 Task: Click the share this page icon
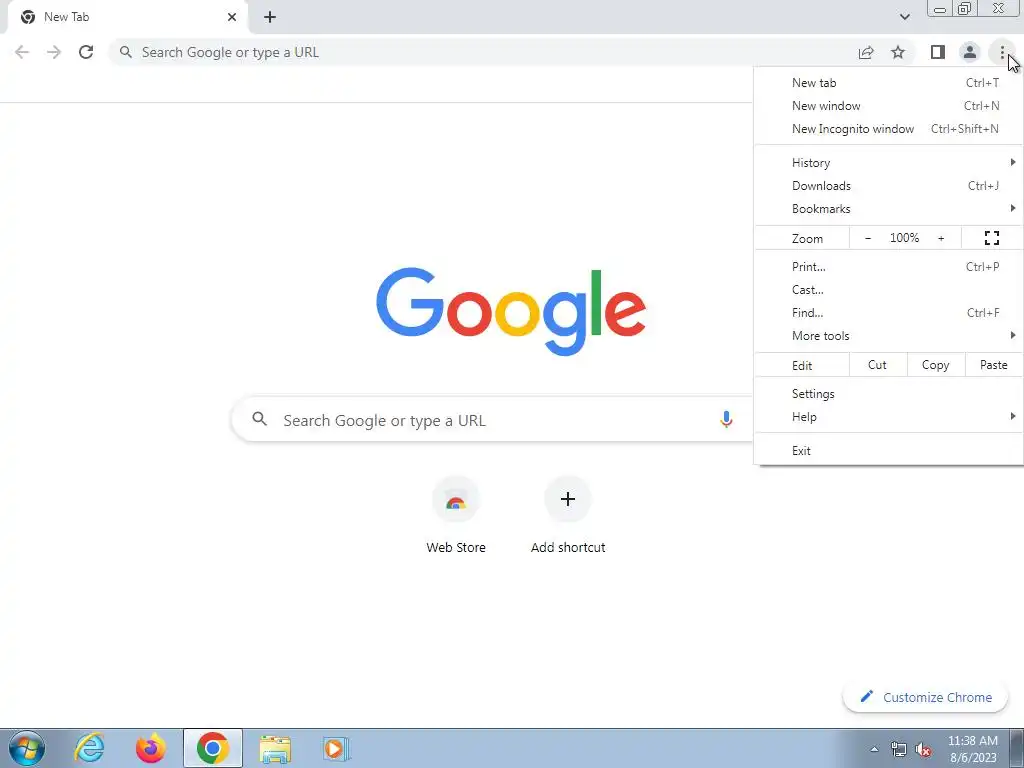click(866, 52)
